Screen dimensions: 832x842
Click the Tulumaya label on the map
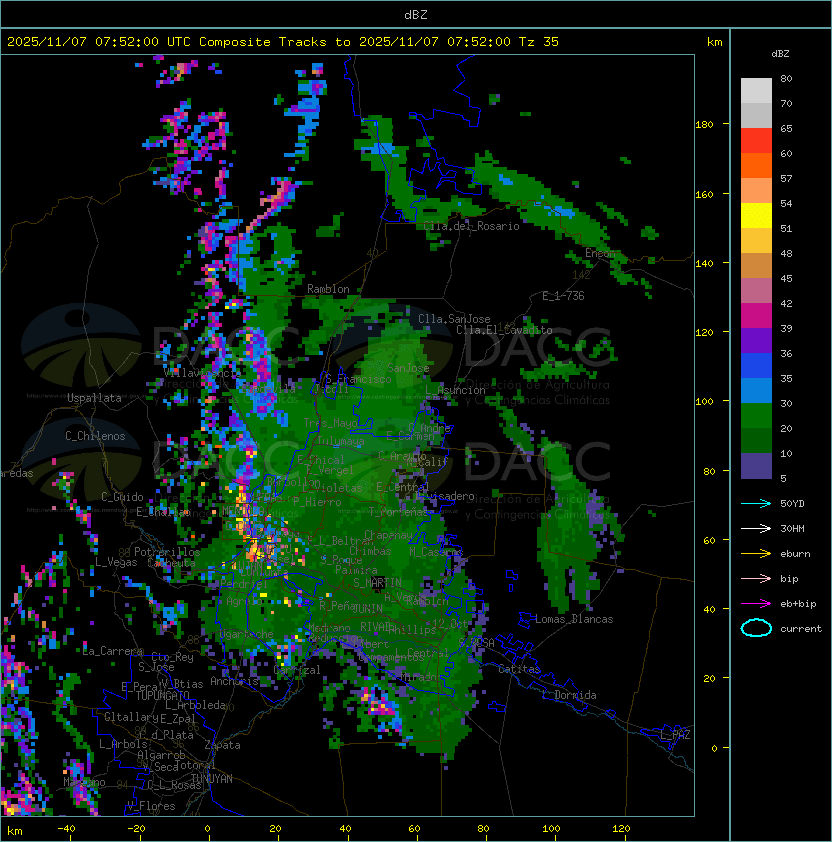click(x=341, y=441)
